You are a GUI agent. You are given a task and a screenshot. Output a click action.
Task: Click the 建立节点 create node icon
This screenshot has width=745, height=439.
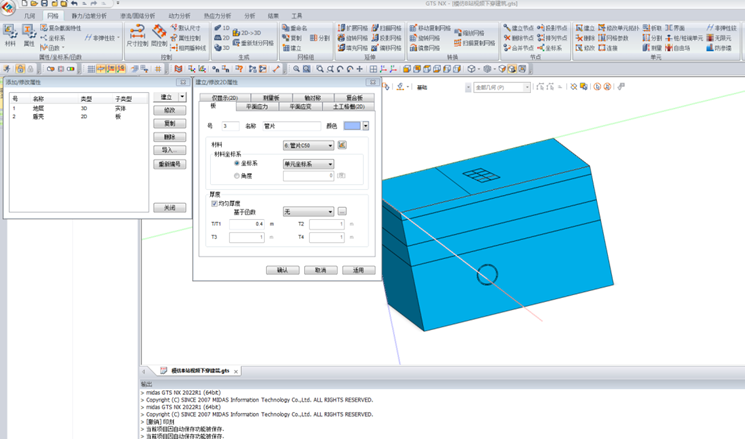click(x=518, y=28)
